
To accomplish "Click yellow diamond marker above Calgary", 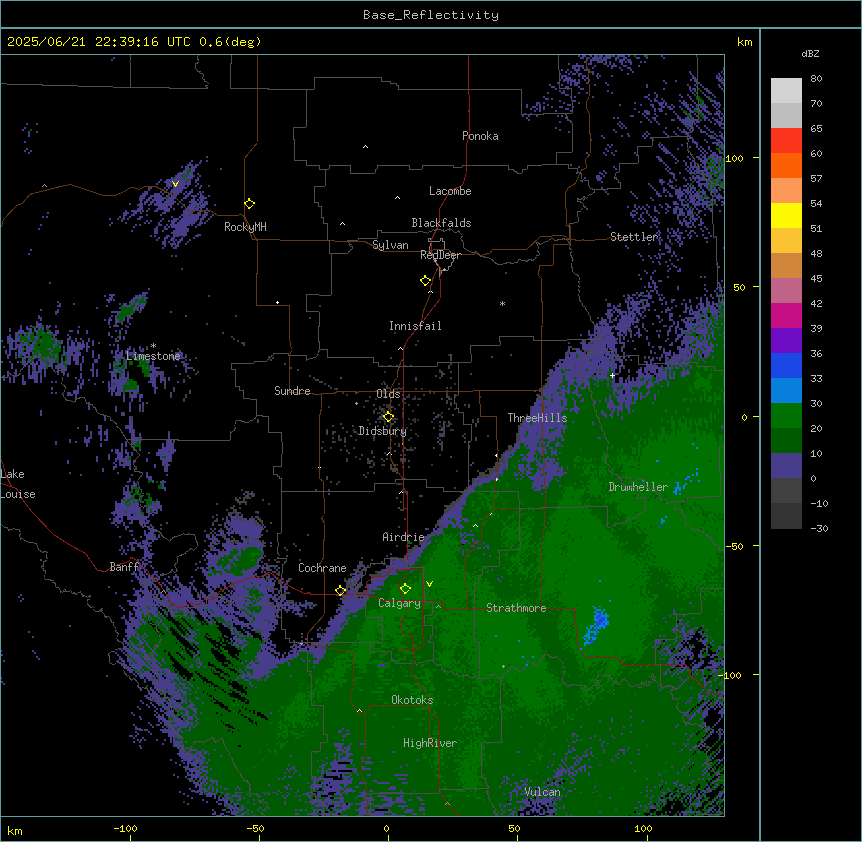I will pos(406,589).
